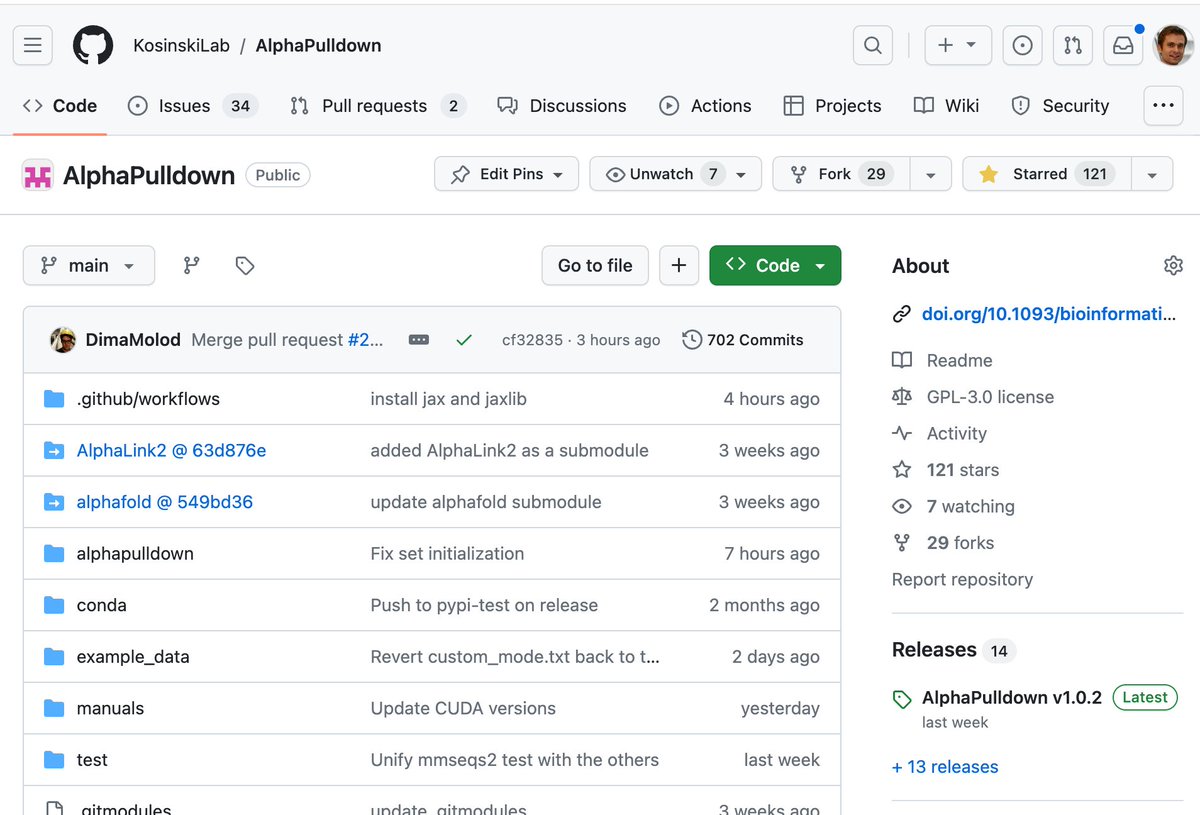Click the Go to file button
Screen dimensions: 1200x815
pyautogui.click(x=595, y=265)
